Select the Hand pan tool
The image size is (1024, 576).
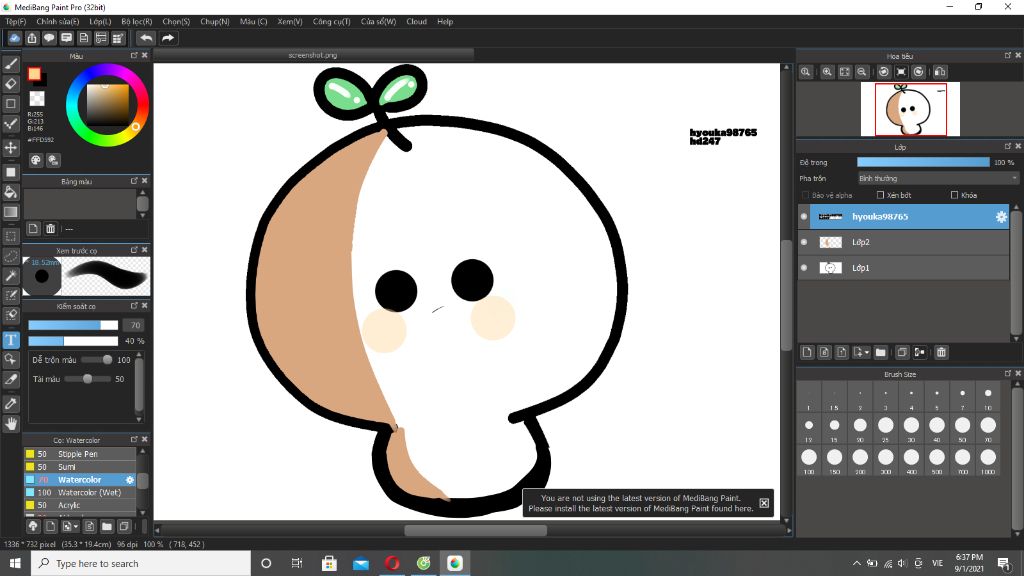(x=11, y=424)
